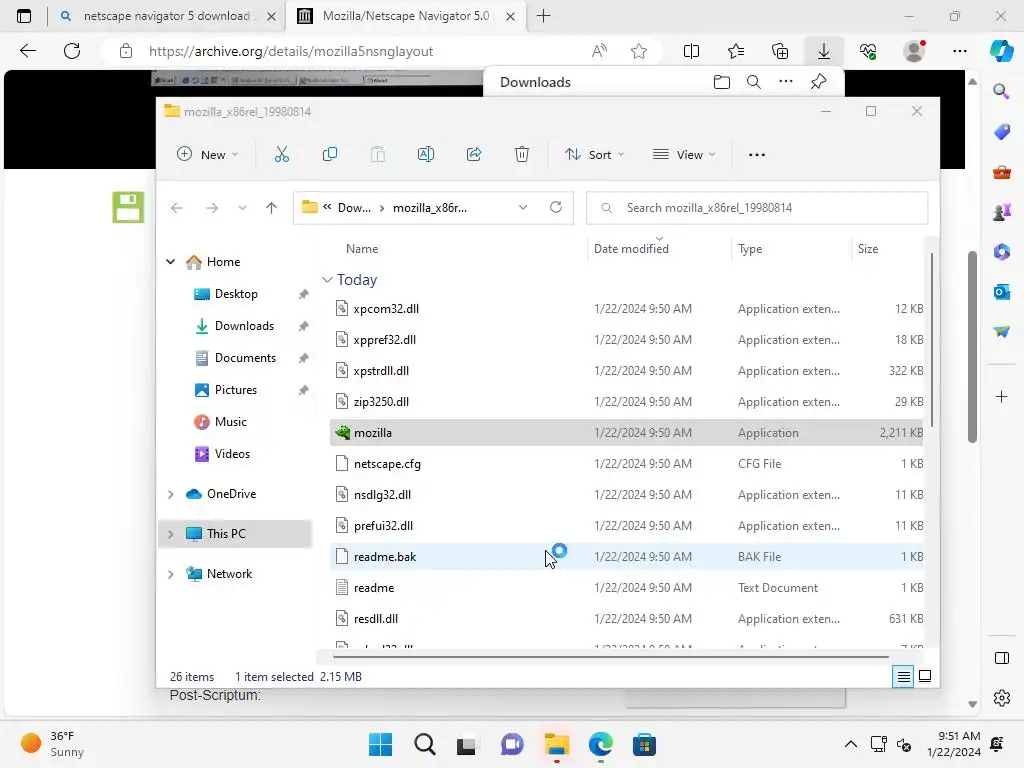Reload the archive.org page in Edge
The height and width of the screenshot is (768, 1024).
click(x=72, y=51)
